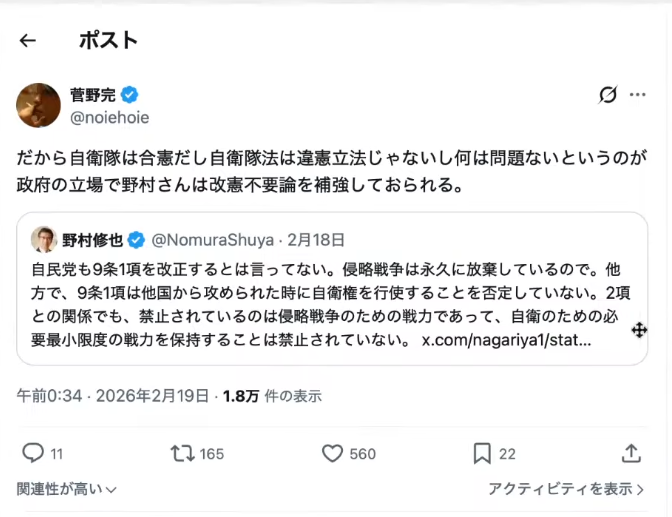Click the 菅野完 display name
The image size is (672, 517).
tap(93, 95)
